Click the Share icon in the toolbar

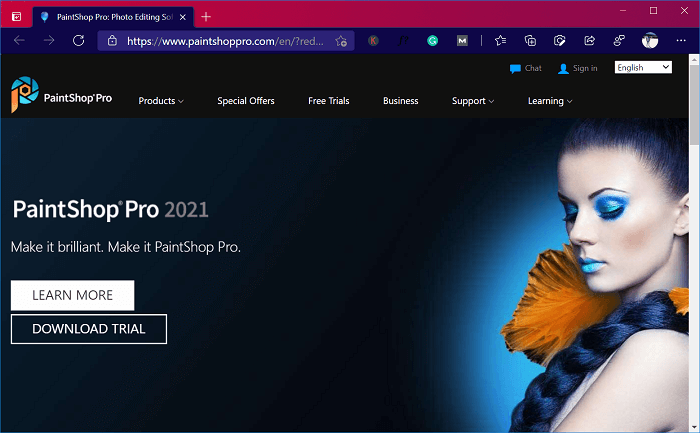tap(589, 41)
